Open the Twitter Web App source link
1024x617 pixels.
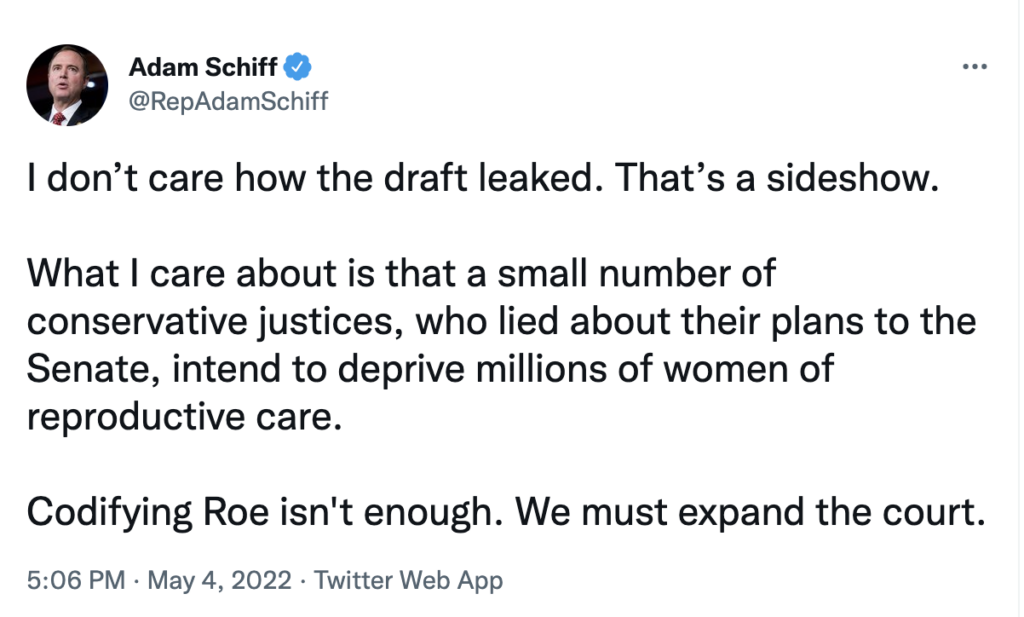coord(408,580)
